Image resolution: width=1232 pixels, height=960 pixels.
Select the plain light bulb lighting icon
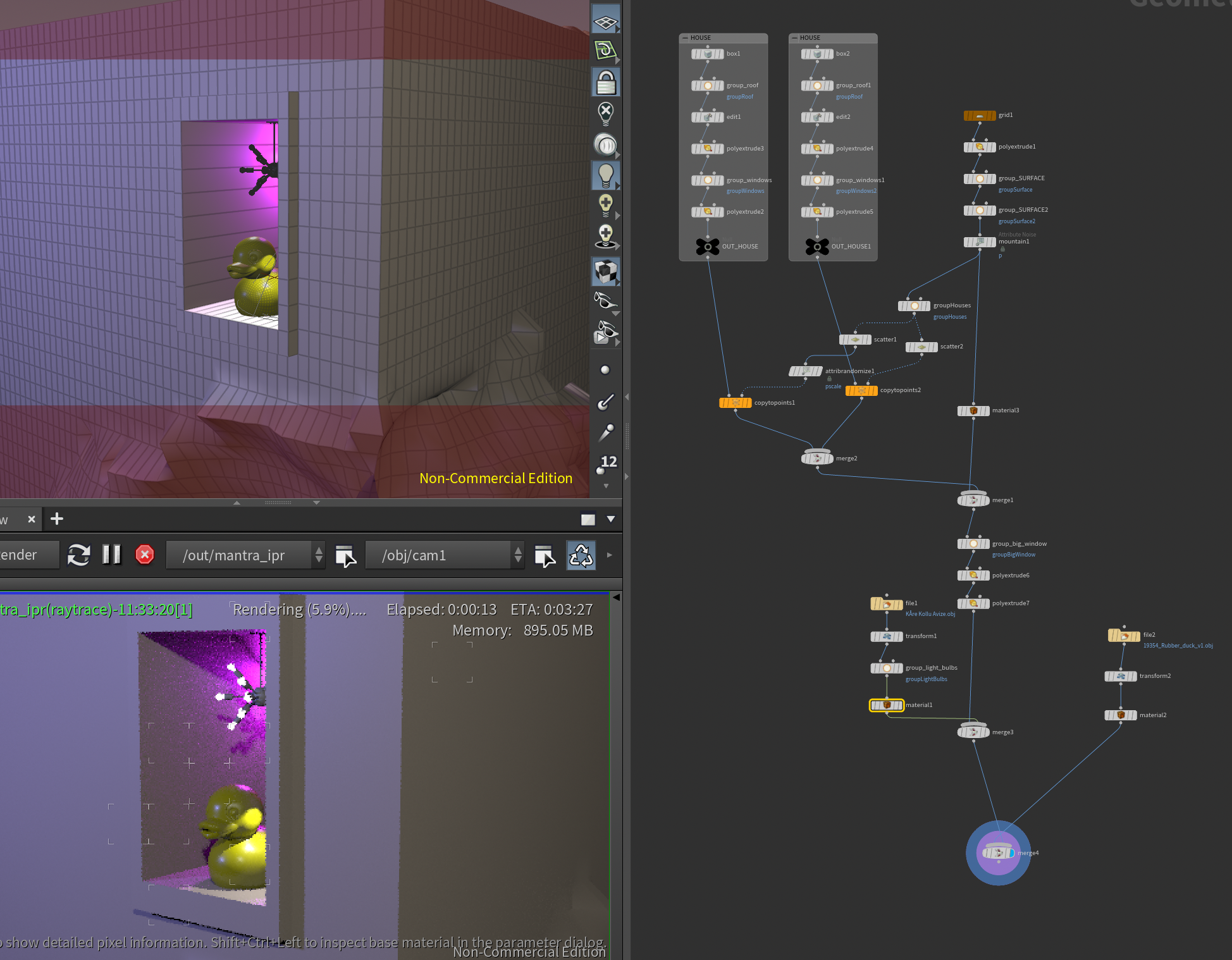click(x=605, y=175)
